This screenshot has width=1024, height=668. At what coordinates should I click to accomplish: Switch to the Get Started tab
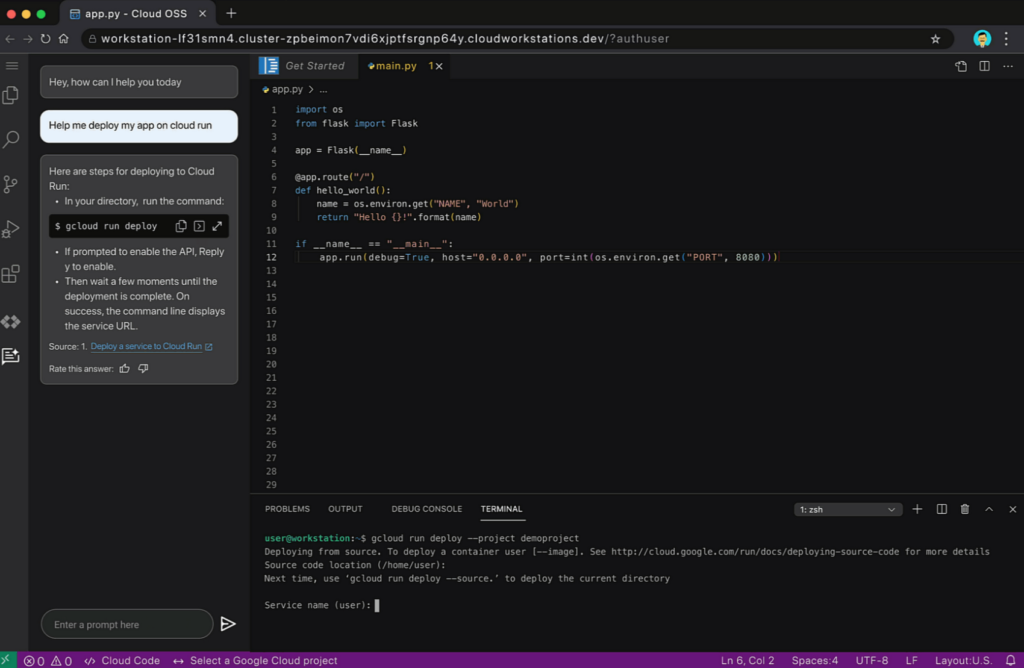point(314,66)
